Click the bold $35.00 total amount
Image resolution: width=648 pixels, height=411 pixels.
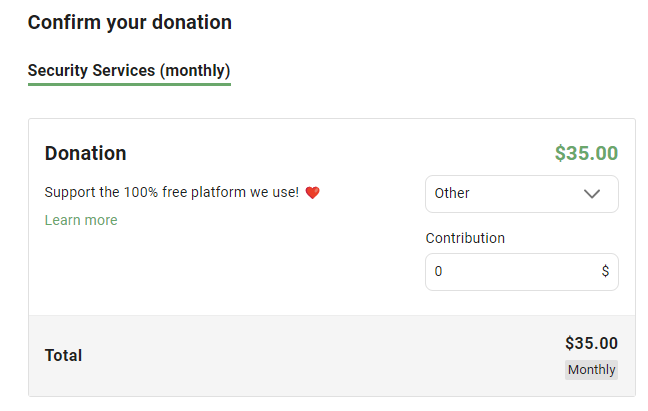[591, 343]
